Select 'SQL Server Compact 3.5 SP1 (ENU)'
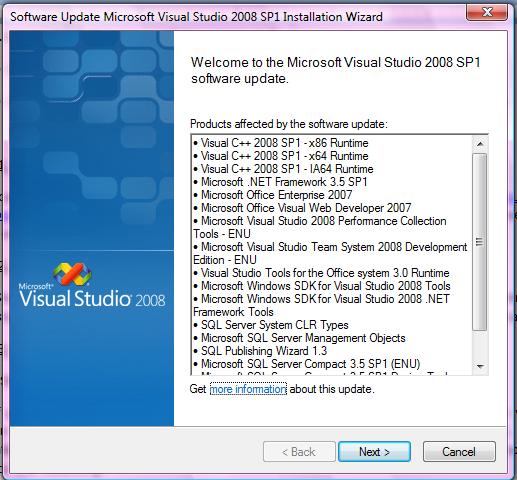The height and width of the screenshot is (480, 517). [x=307, y=364]
